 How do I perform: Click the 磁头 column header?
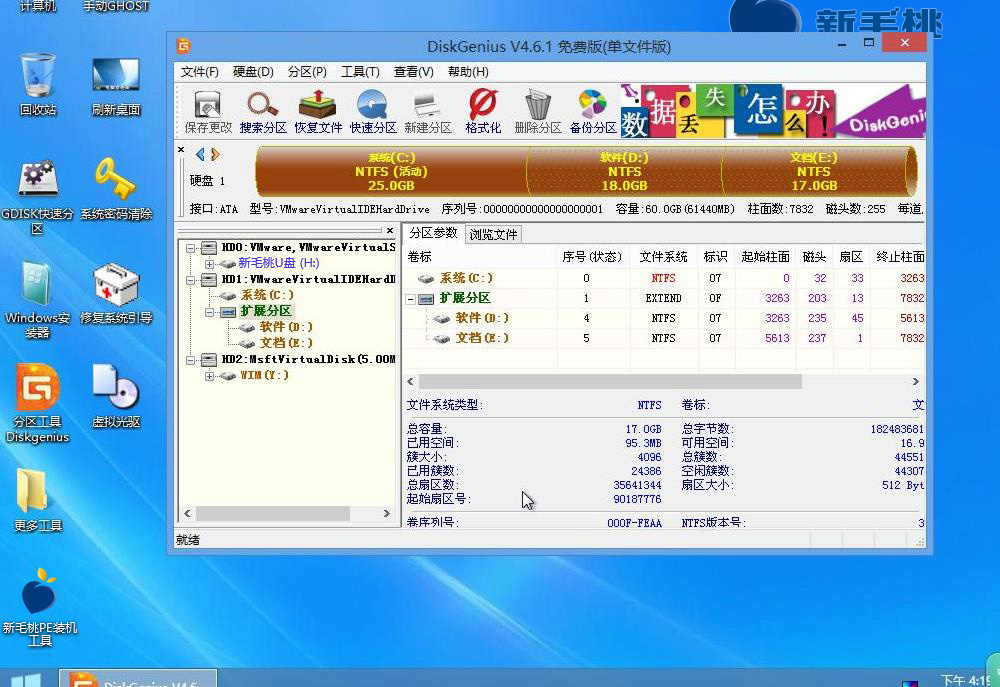coord(814,256)
